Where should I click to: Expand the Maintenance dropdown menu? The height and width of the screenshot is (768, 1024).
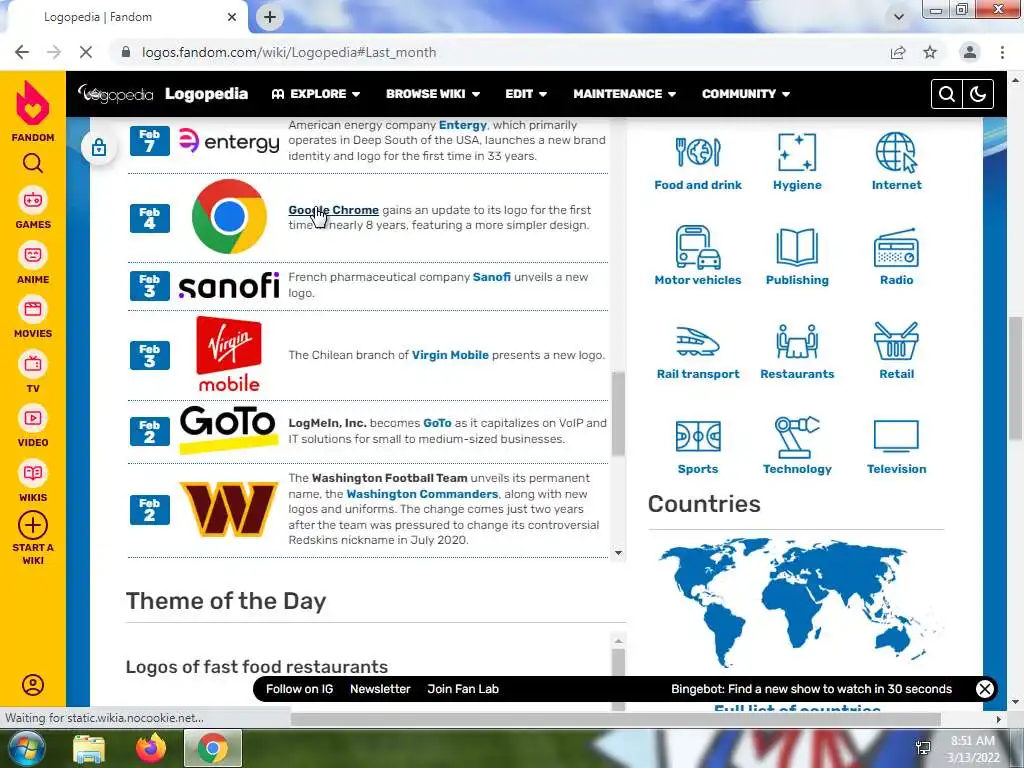click(x=624, y=94)
